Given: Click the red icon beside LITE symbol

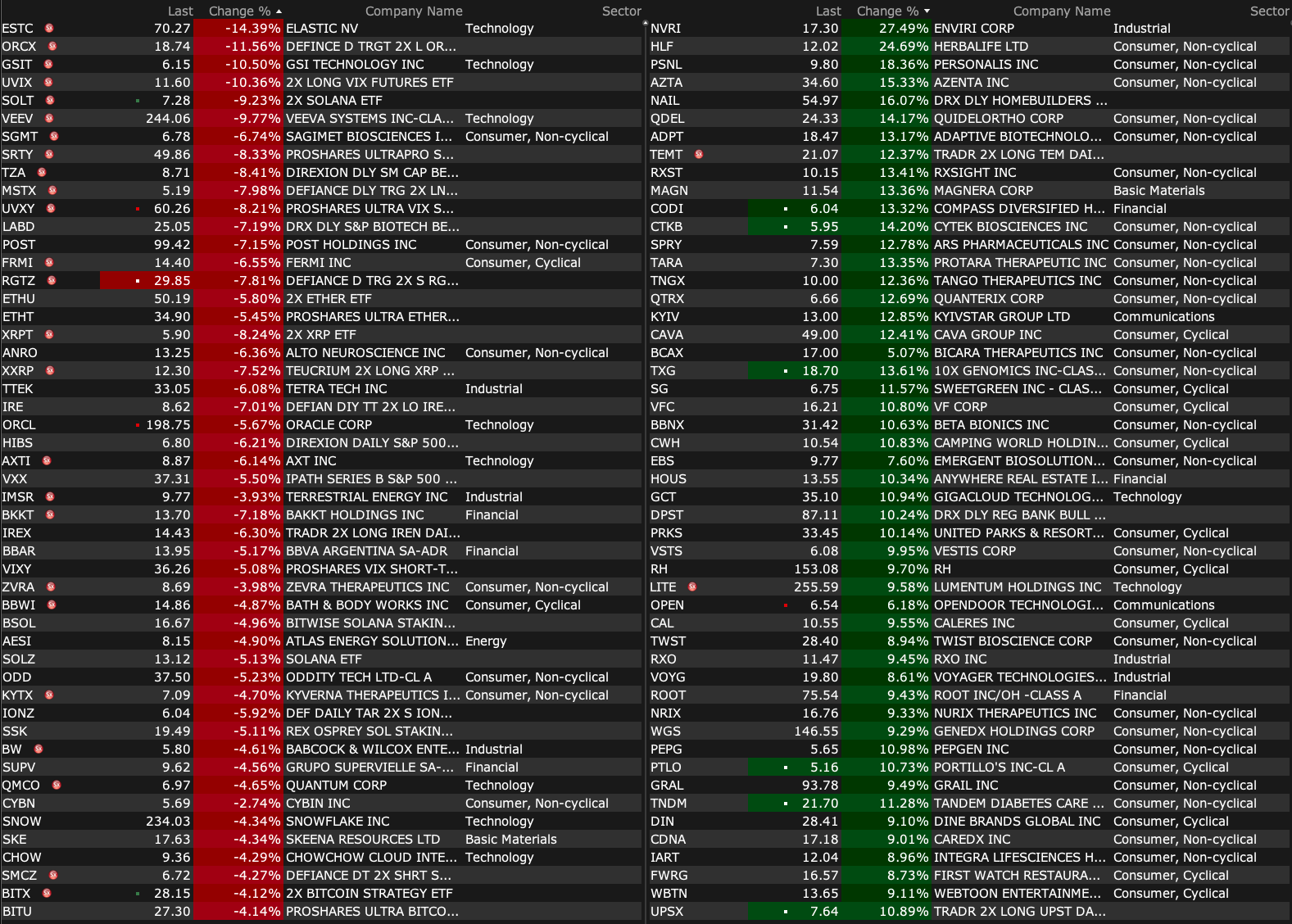Looking at the screenshot, I should (692, 587).
